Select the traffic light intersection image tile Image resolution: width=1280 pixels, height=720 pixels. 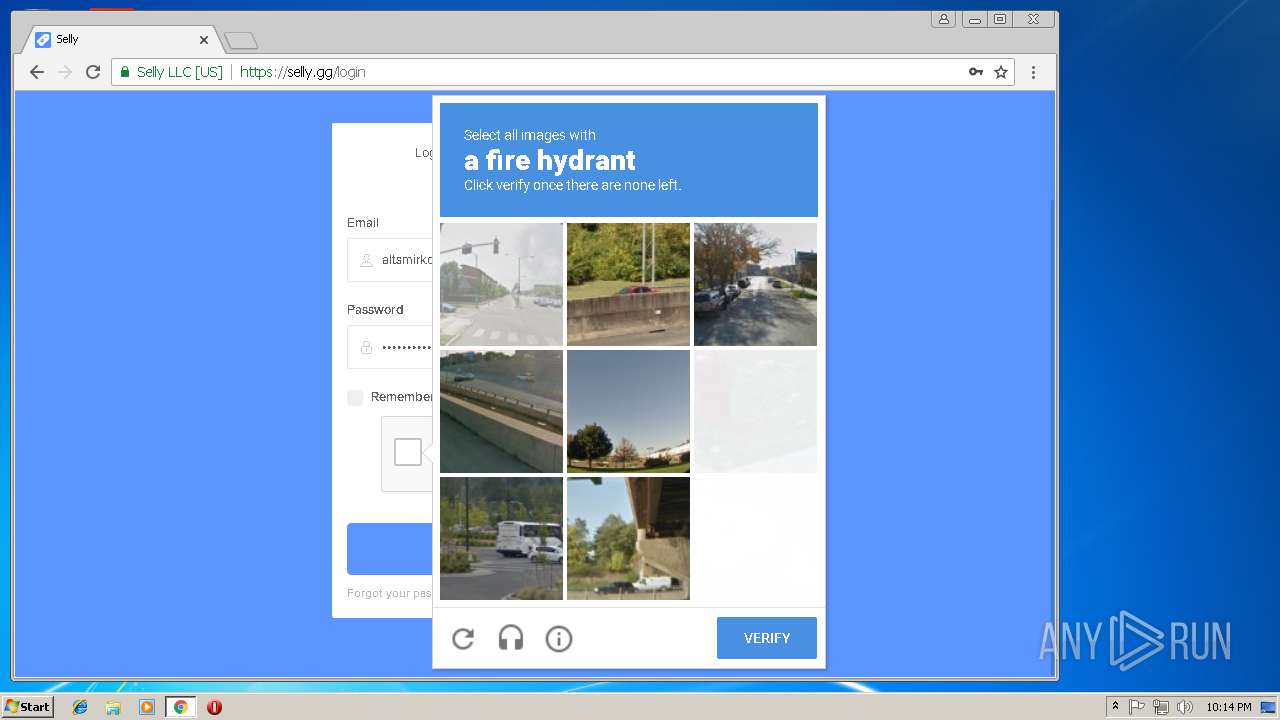pyautogui.click(x=501, y=284)
